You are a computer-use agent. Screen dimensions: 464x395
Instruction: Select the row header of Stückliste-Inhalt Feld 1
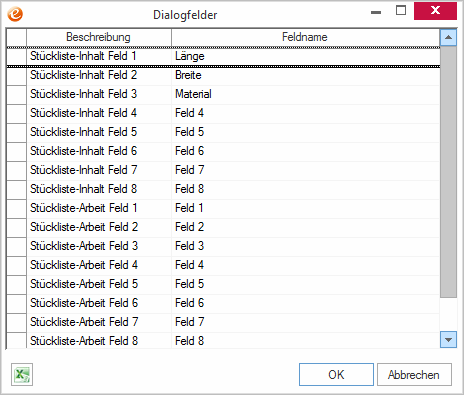(x=16, y=56)
